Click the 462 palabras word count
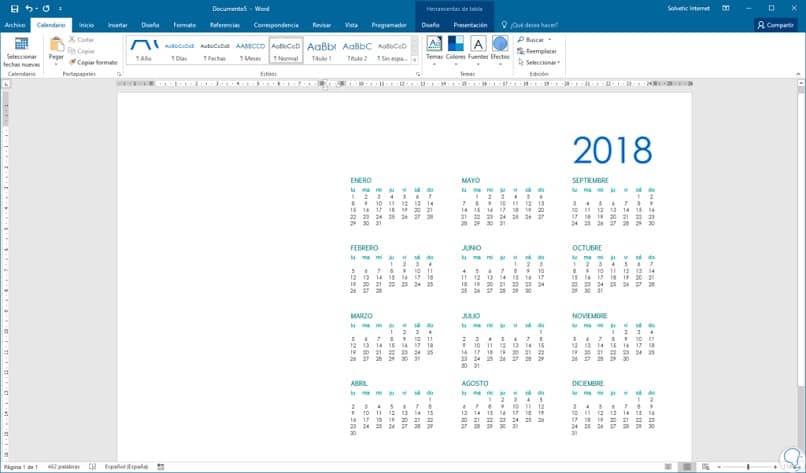Screen dimensions: 806x473 coord(63,467)
